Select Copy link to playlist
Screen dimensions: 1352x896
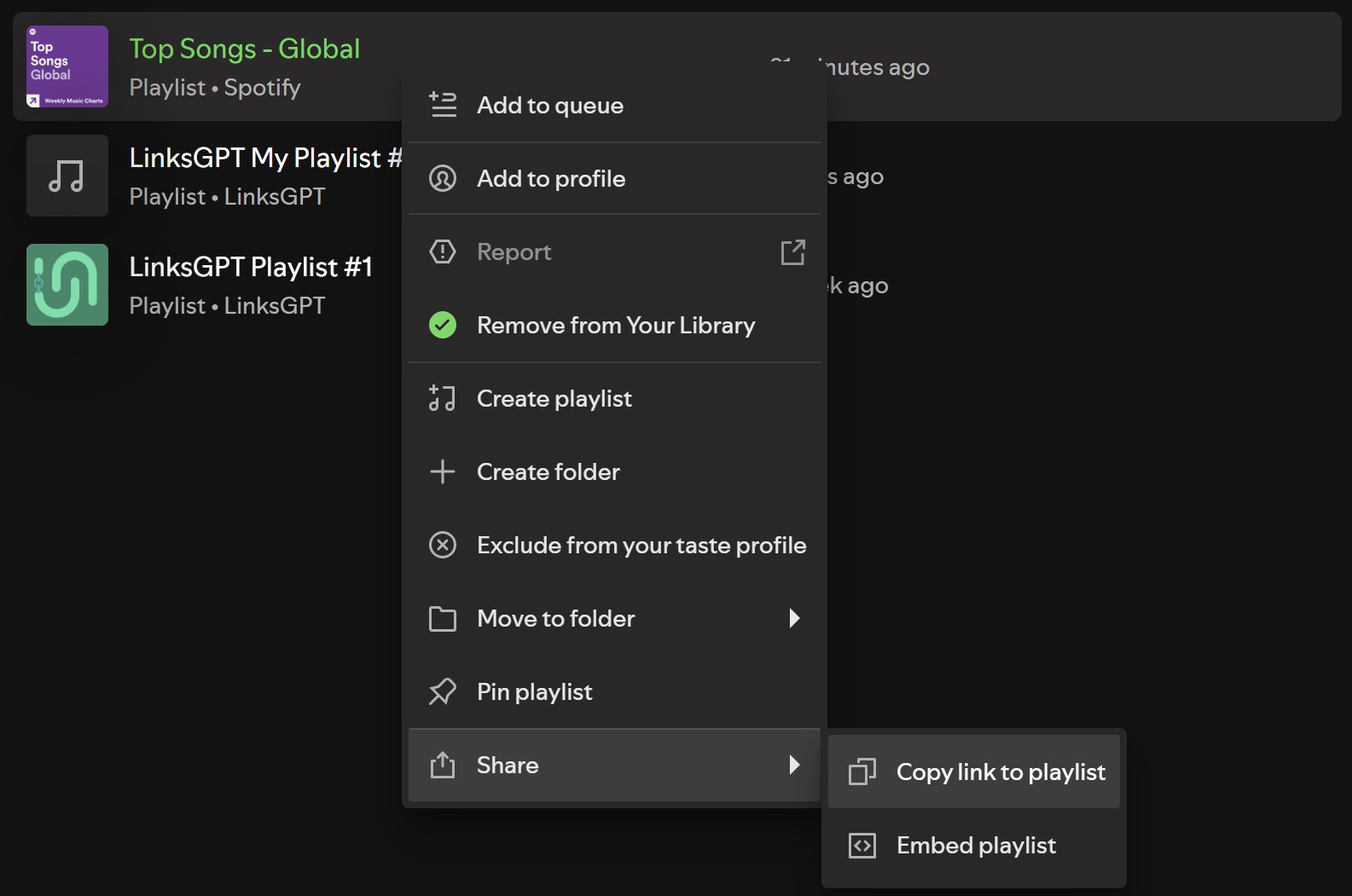(x=974, y=772)
